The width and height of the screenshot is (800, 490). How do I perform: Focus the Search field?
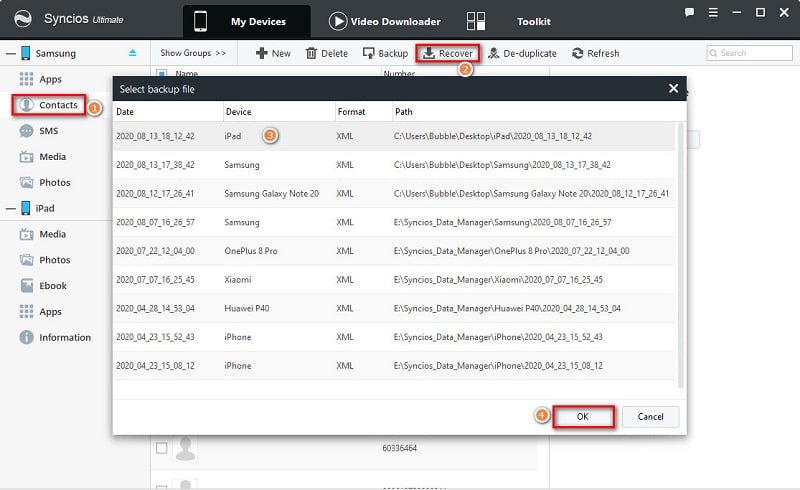click(749, 53)
